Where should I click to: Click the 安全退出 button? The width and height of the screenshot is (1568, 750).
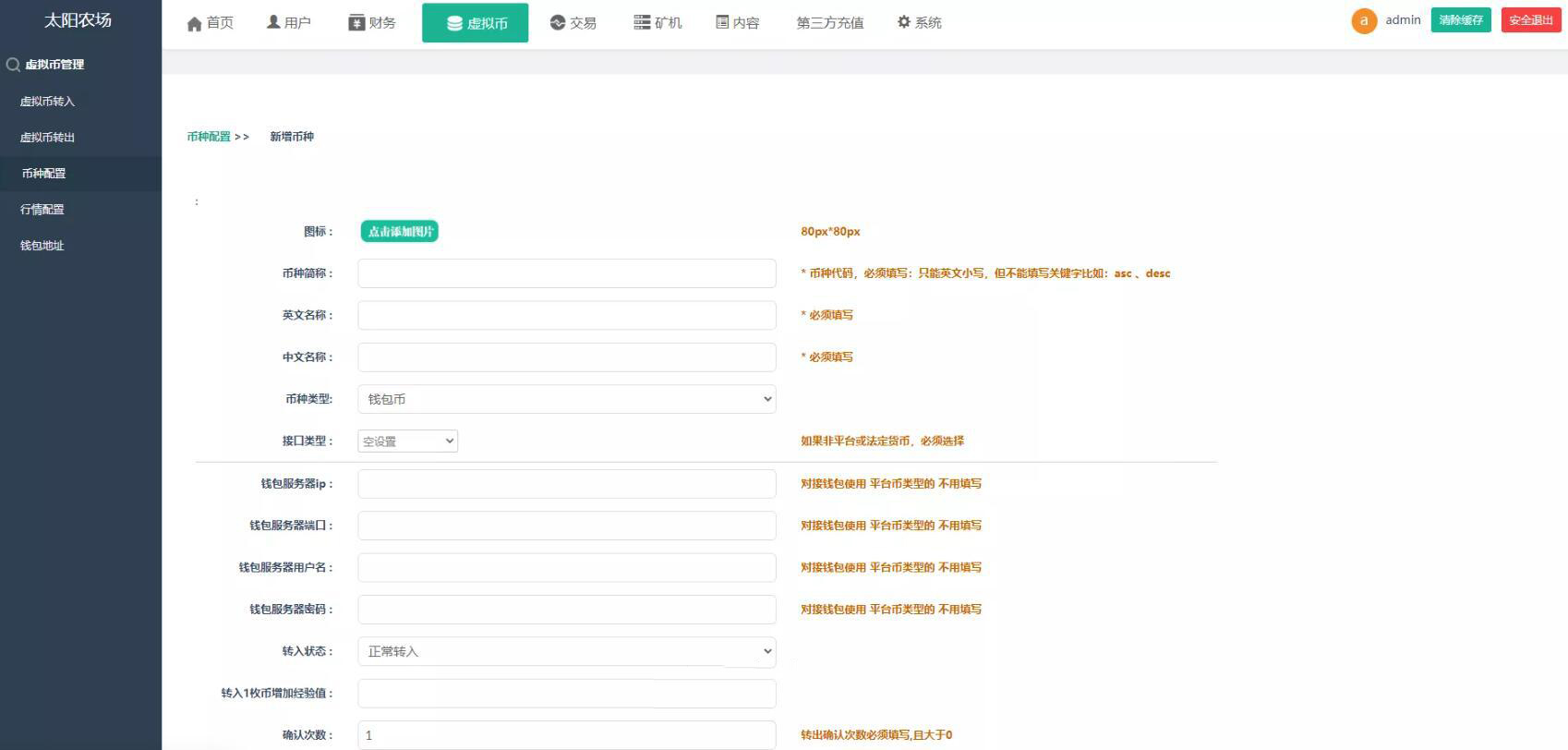click(1530, 20)
